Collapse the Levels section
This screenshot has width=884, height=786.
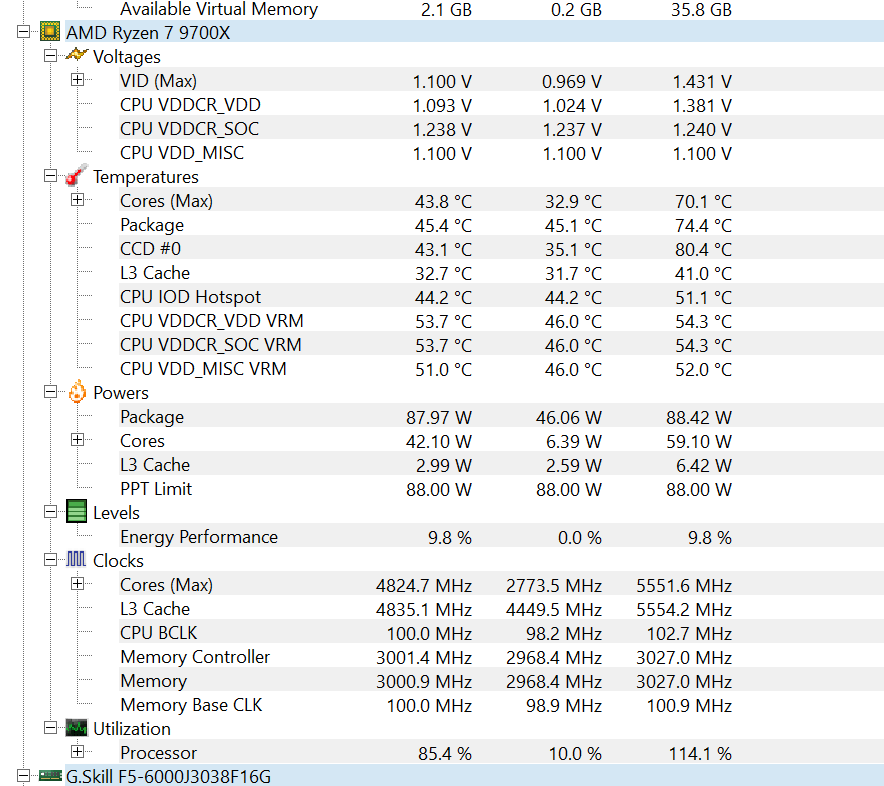pos(50,512)
